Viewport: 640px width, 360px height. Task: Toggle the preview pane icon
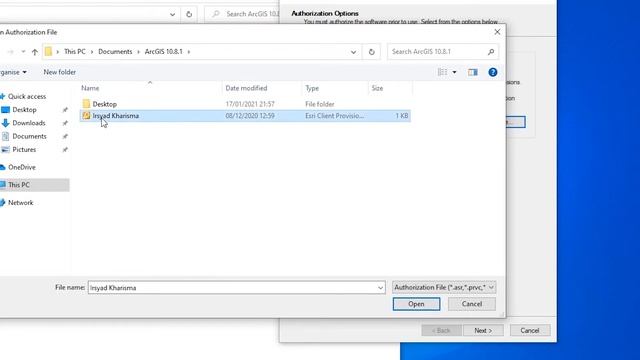[x=473, y=72]
